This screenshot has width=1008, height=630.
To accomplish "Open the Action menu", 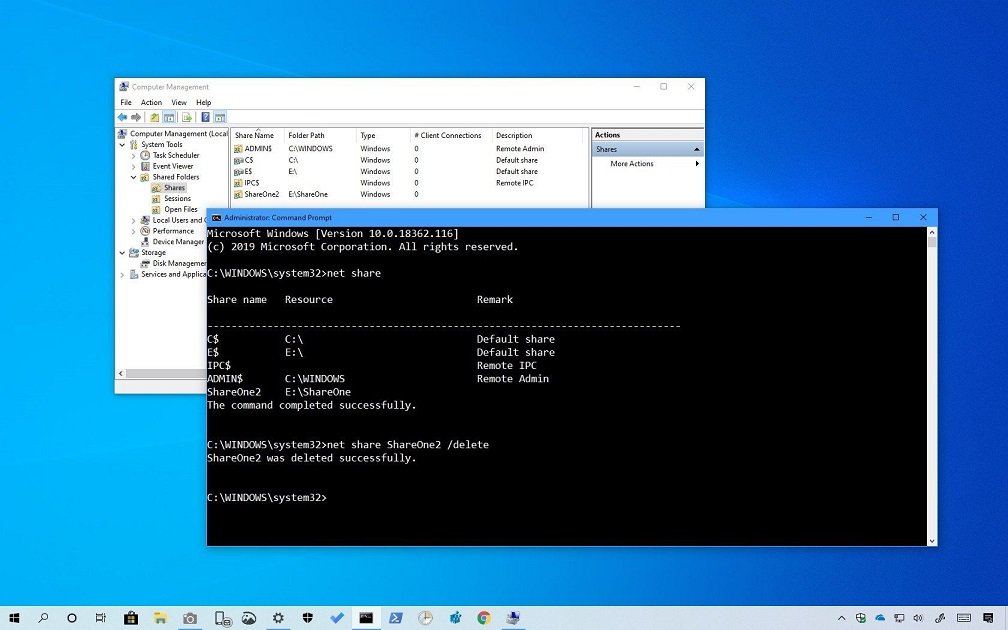I will click(151, 102).
